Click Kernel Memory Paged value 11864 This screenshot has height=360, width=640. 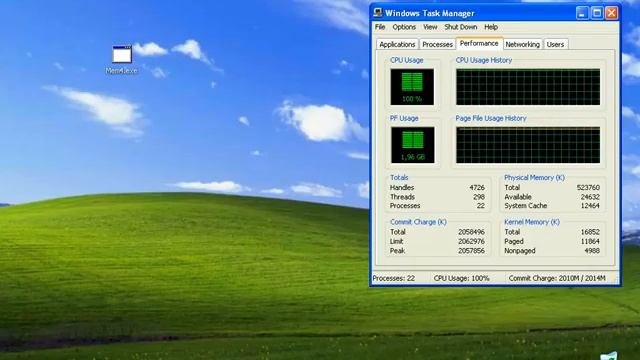pyautogui.click(x=590, y=241)
